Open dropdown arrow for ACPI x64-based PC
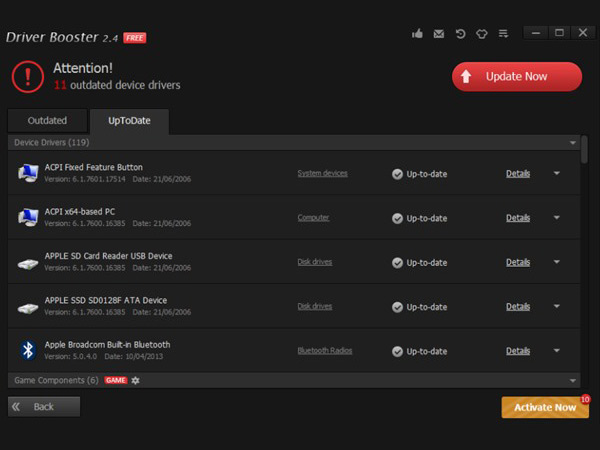Screen dimensions: 600x450 [557, 218]
